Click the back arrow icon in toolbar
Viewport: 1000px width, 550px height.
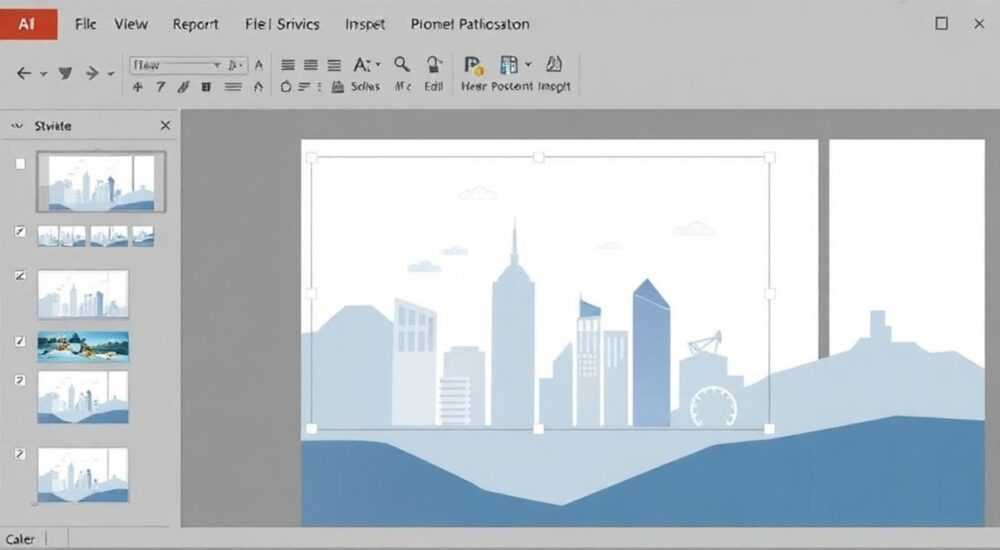pyautogui.click(x=24, y=73)
